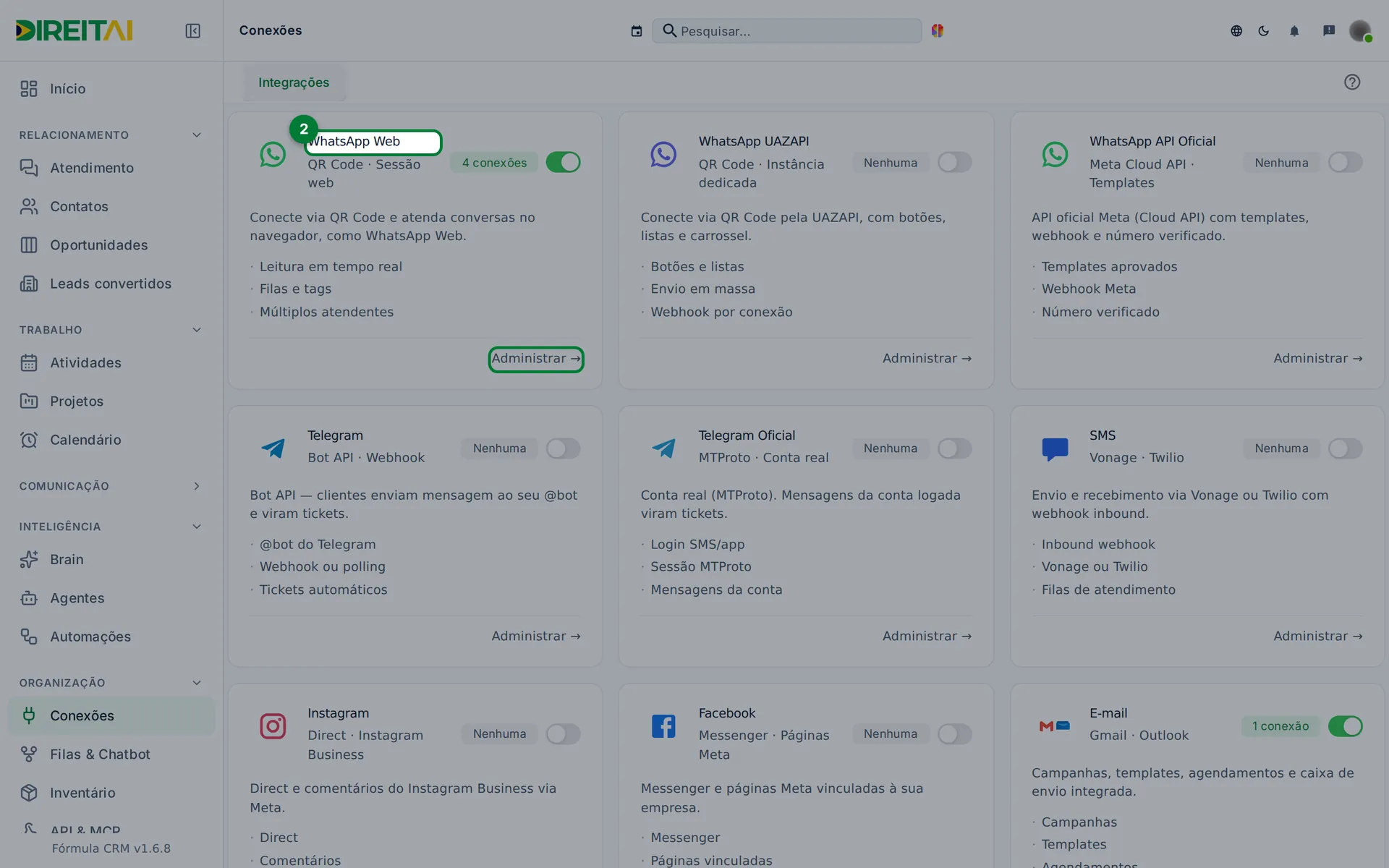
Task: Click the Telegram Bot API plane icon
Action: (x=273, y=448)
